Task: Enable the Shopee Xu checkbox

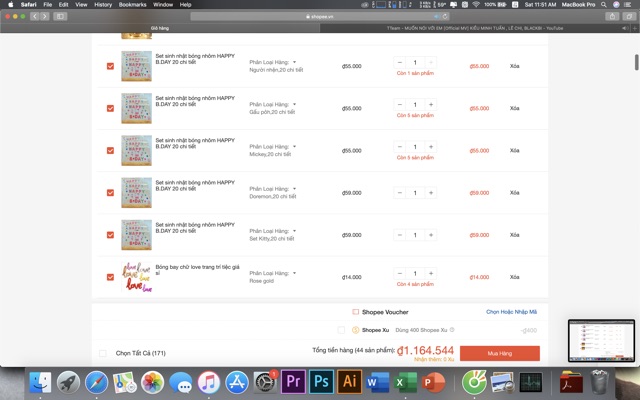Action: tap(341, 329)
